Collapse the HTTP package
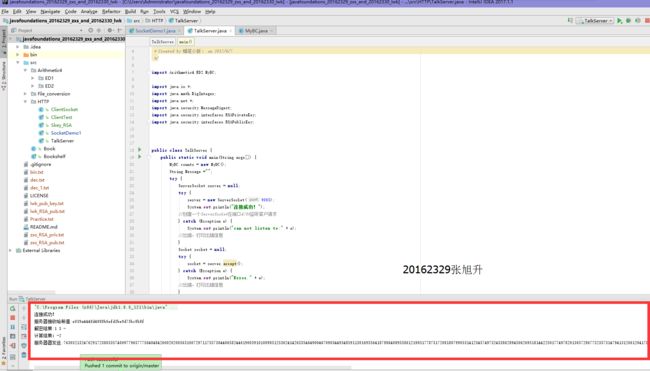This screenshot has height=371, width=650. (25, 102)
